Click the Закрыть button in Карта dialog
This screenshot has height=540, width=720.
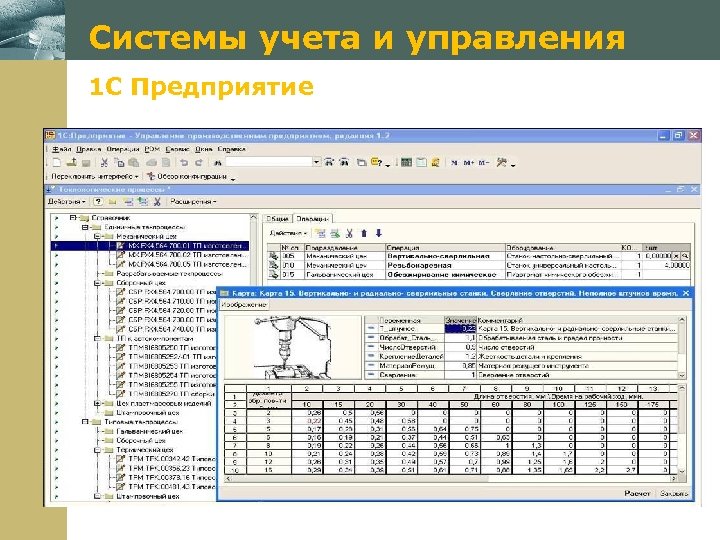click(x=674, y=493)
